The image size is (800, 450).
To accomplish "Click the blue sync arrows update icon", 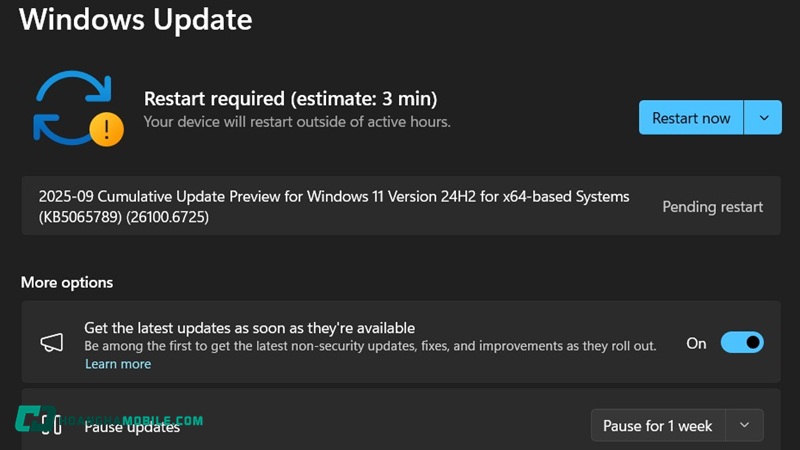I will (x=70, y=106).
